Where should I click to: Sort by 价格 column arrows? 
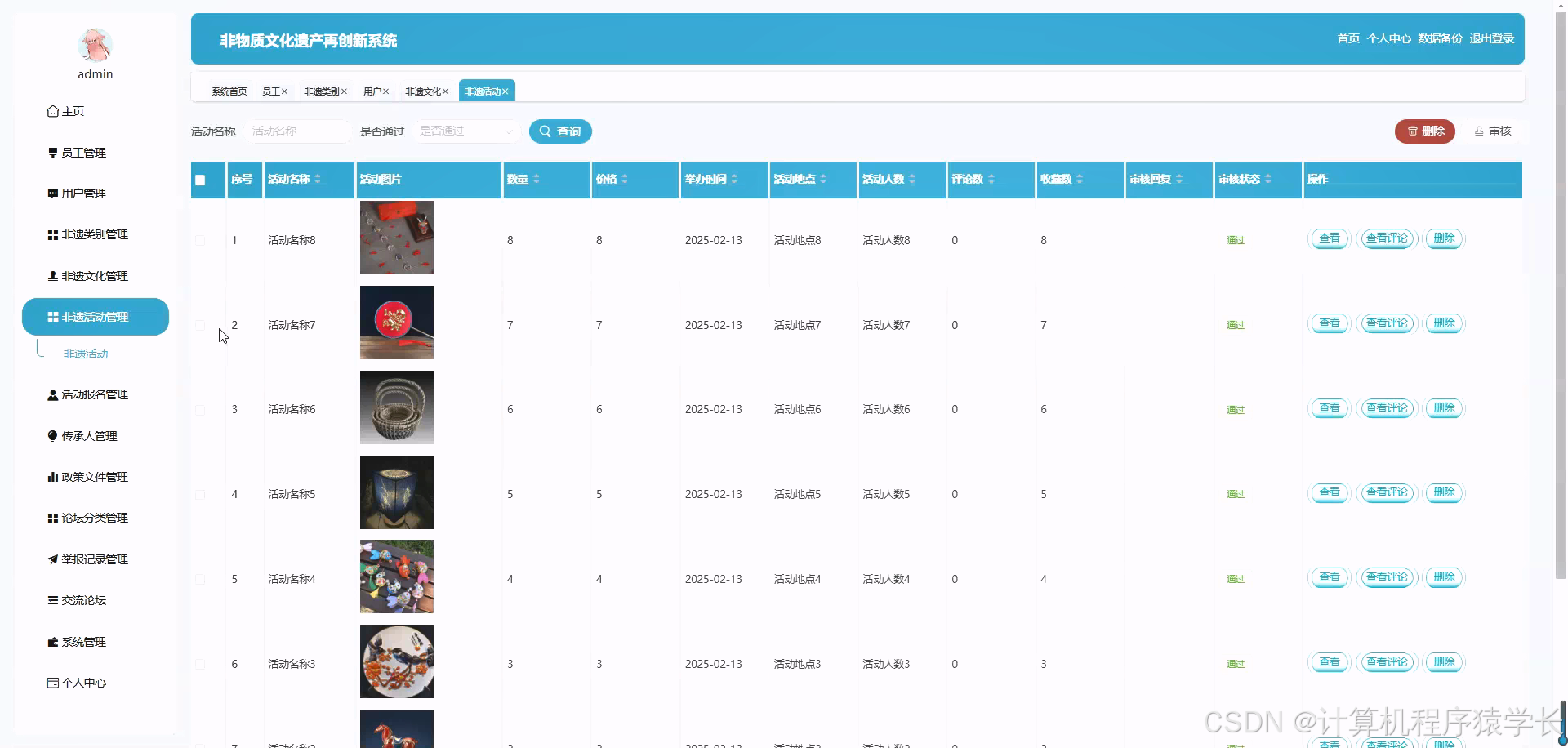[625, 179]
